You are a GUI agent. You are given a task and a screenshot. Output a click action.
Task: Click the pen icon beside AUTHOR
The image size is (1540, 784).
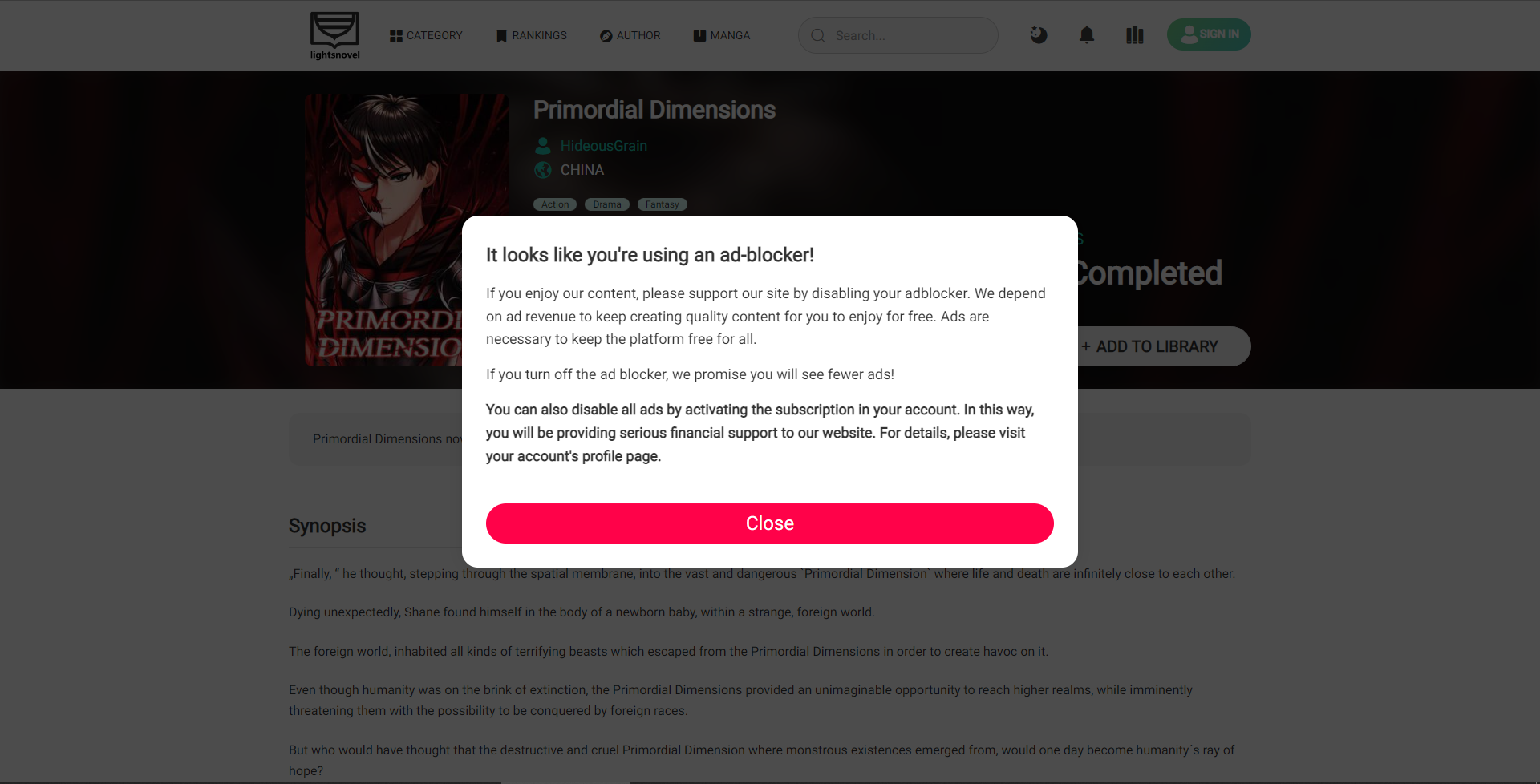point(605,35)
